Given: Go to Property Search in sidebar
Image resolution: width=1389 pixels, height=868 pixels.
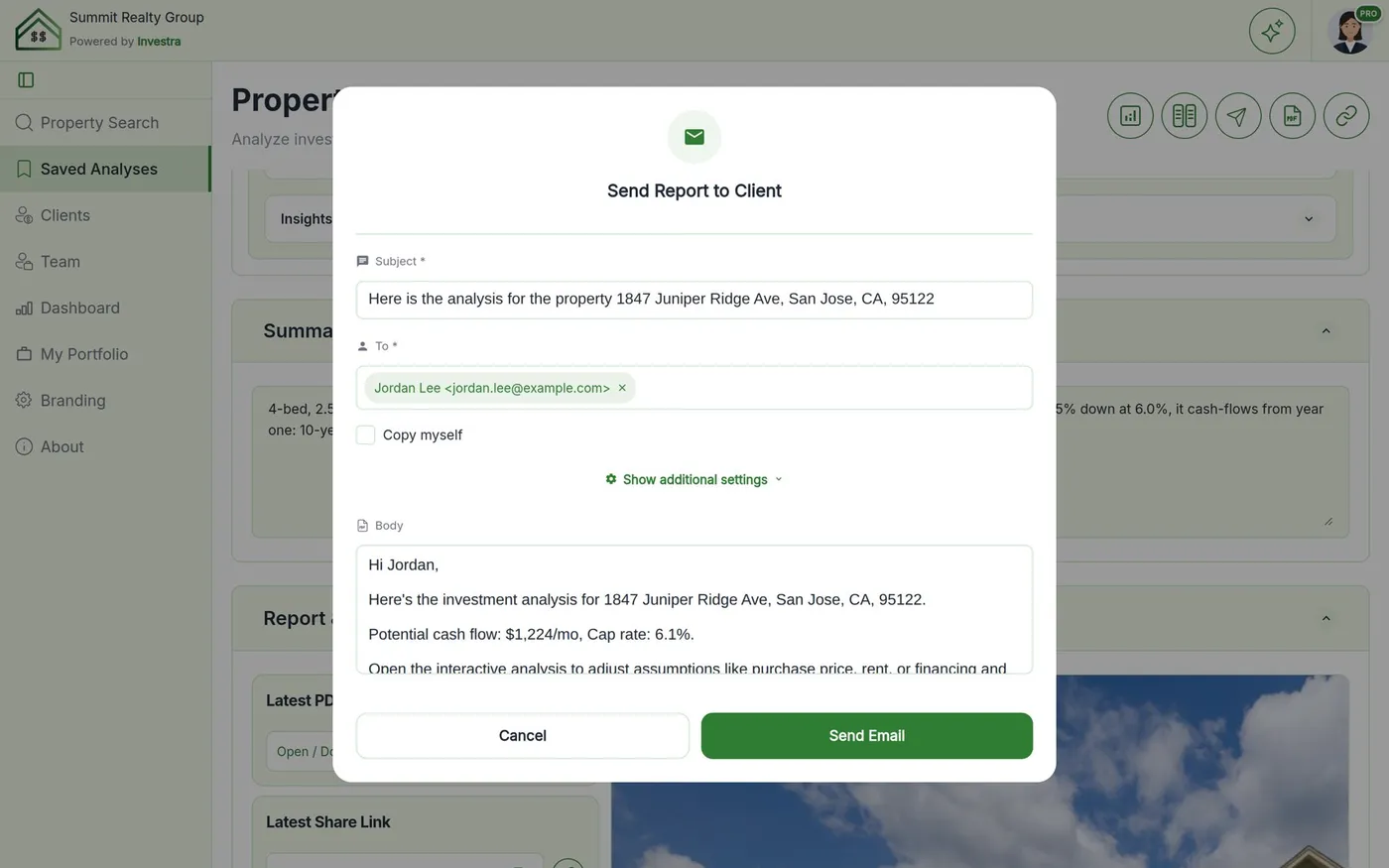Looking at the screenshot, I should [105, 123].
